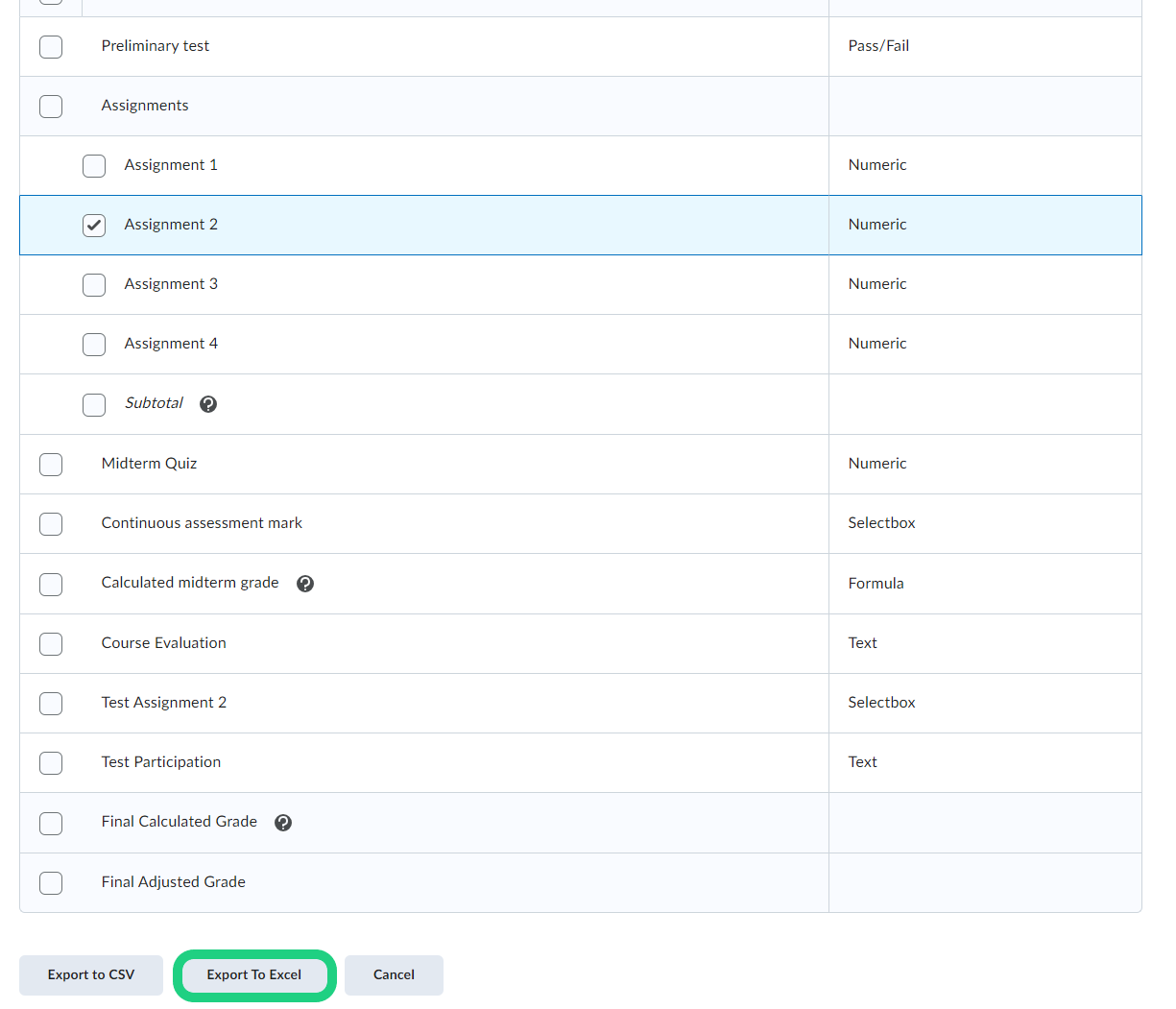The width and height of the screenshot is (1176, 1009).
Task: Select the Assignment 4 checkbox
Action: 94,345
